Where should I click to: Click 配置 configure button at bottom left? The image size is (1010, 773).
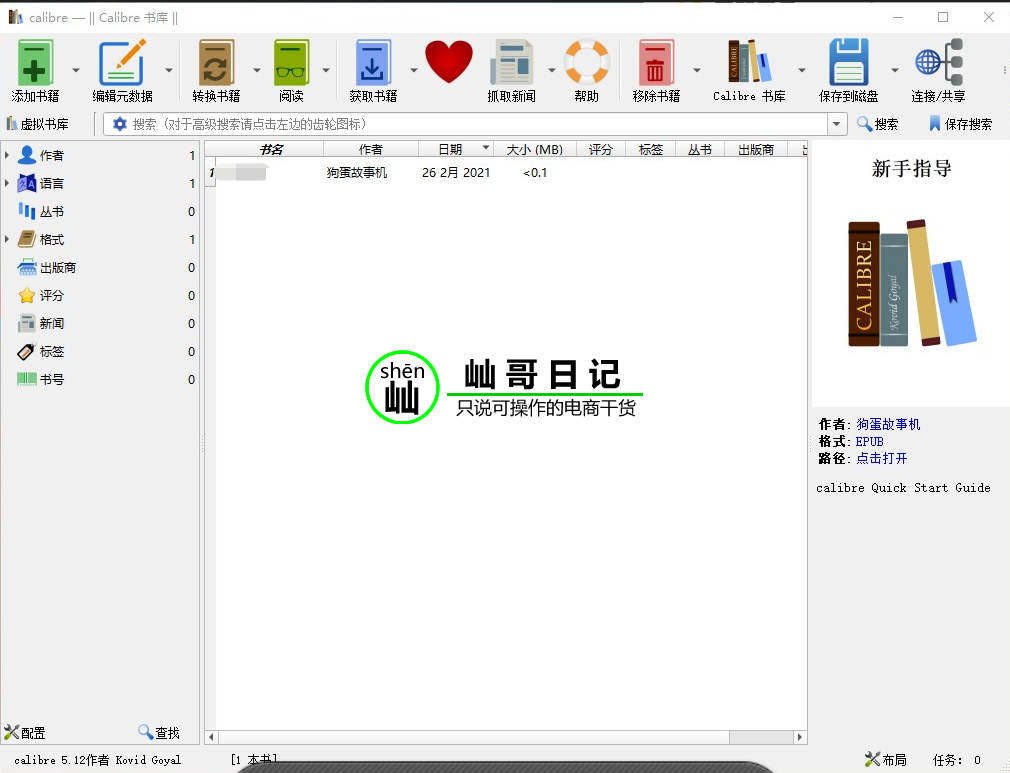point(24,732)
